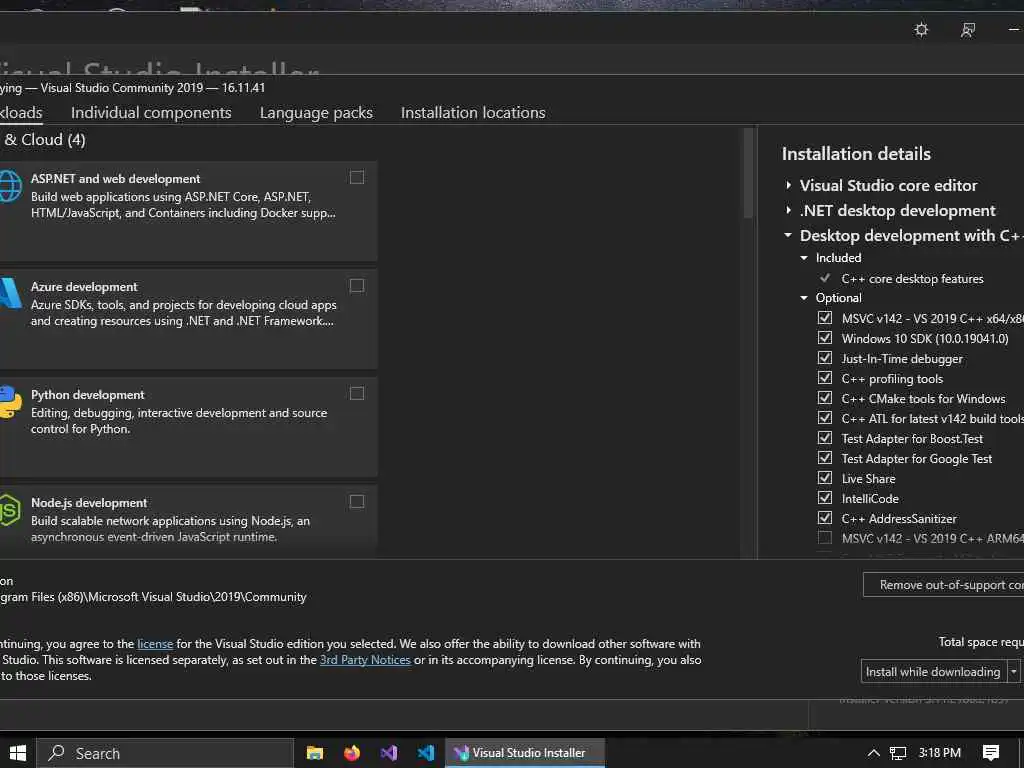This screenshot has width=1024, height=768.
Task: Switch to Installation locations tab
Action: [473, 112]
